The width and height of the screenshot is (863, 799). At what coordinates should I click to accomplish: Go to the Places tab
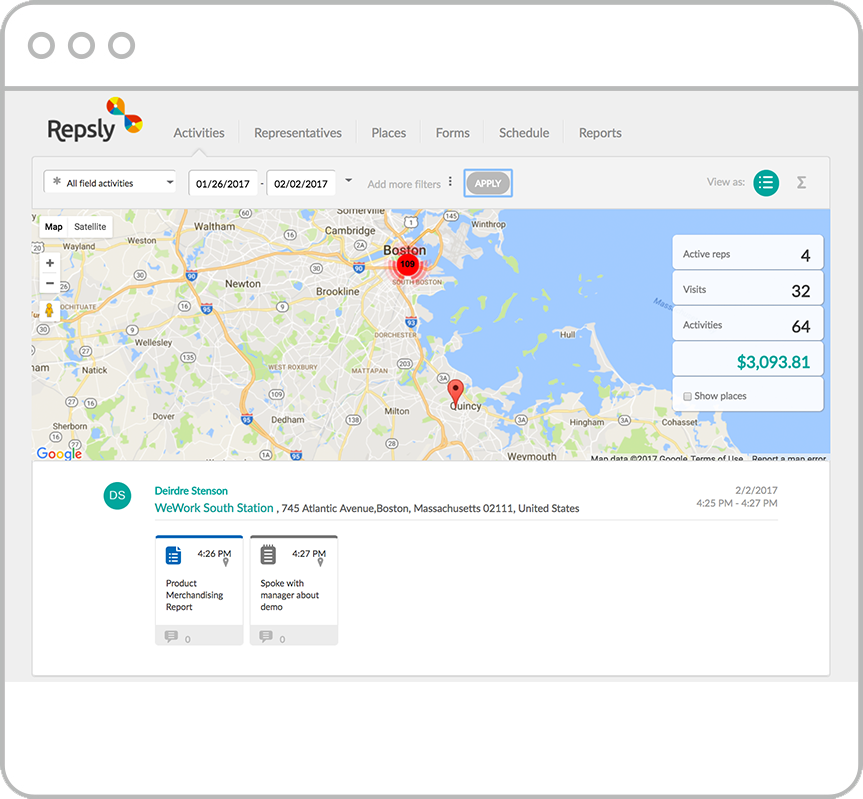[389, 133]
